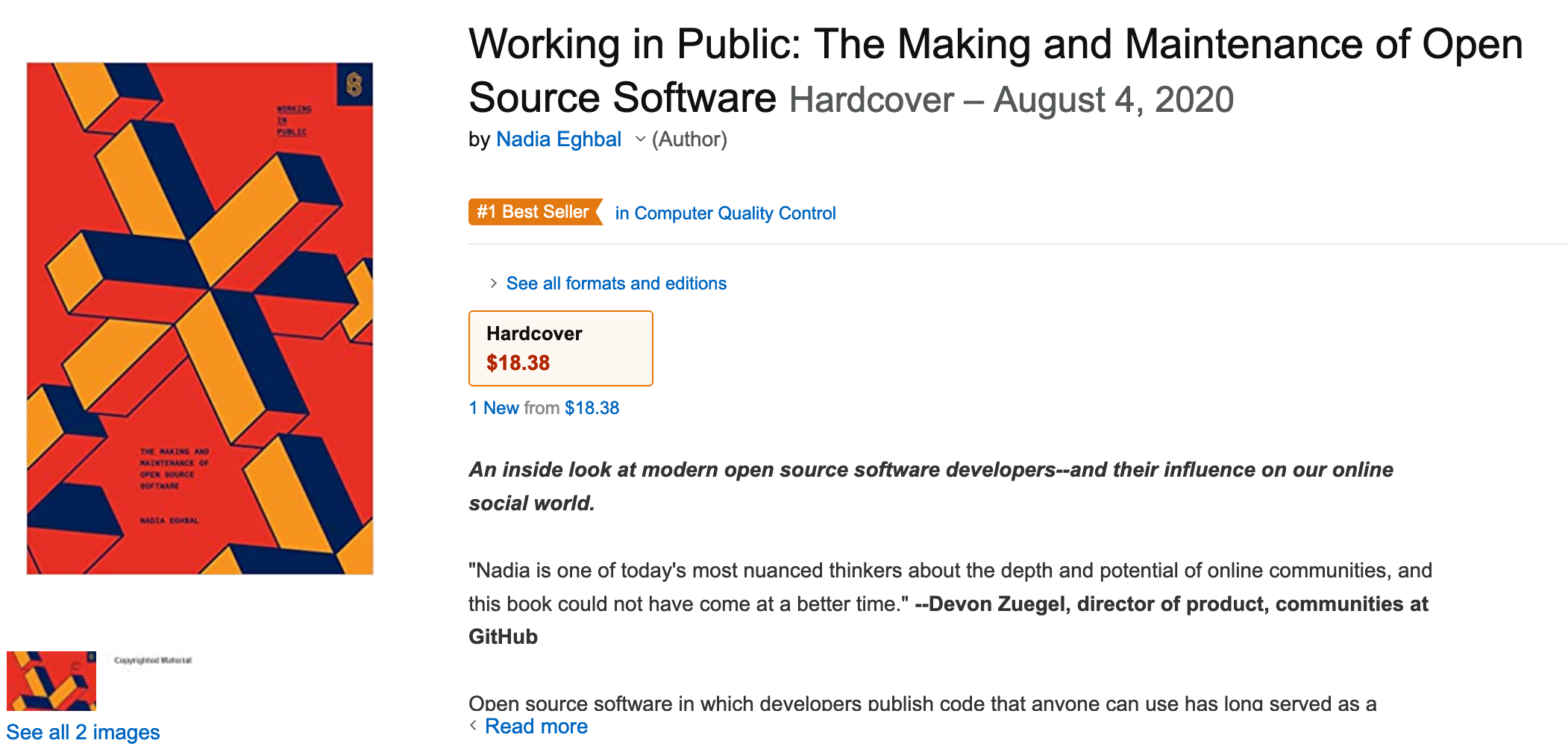Open the dropdown arrow beside Nadia Eghbal
The width and height of the screenshot is (1568, 752).
tap(640, 140)
